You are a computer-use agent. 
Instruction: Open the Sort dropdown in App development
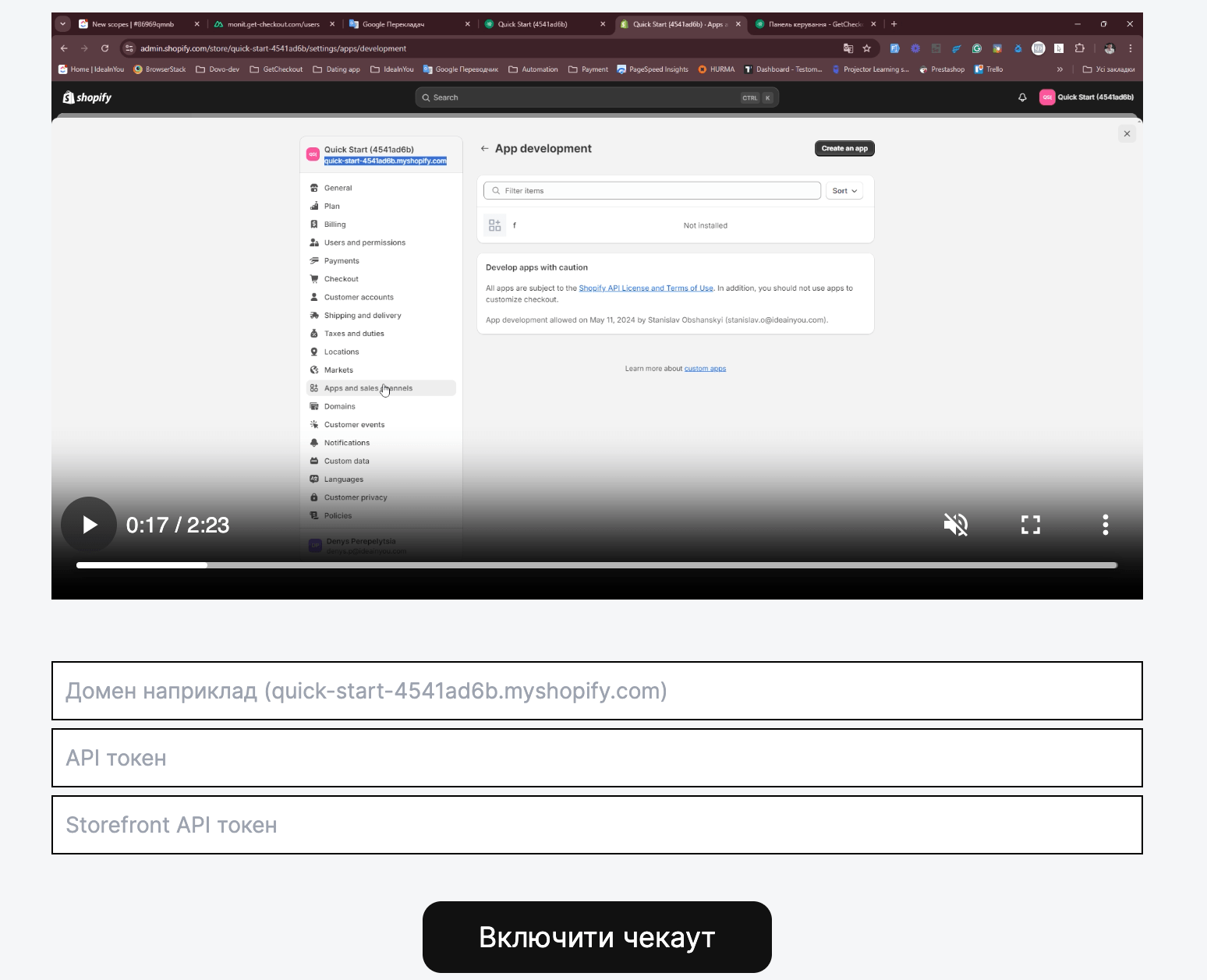844,191
